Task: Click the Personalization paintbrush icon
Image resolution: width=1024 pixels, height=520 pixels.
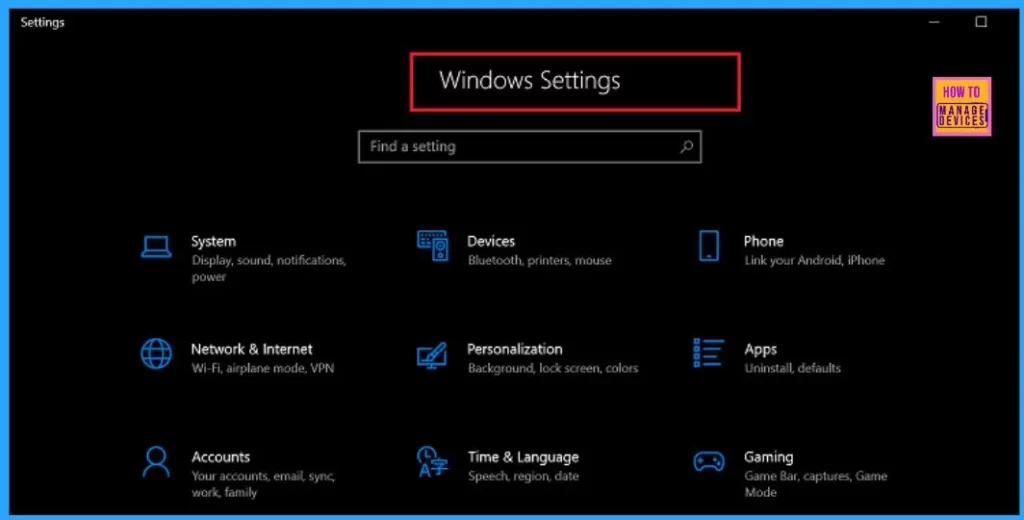Action: click(x=432, y=355)
